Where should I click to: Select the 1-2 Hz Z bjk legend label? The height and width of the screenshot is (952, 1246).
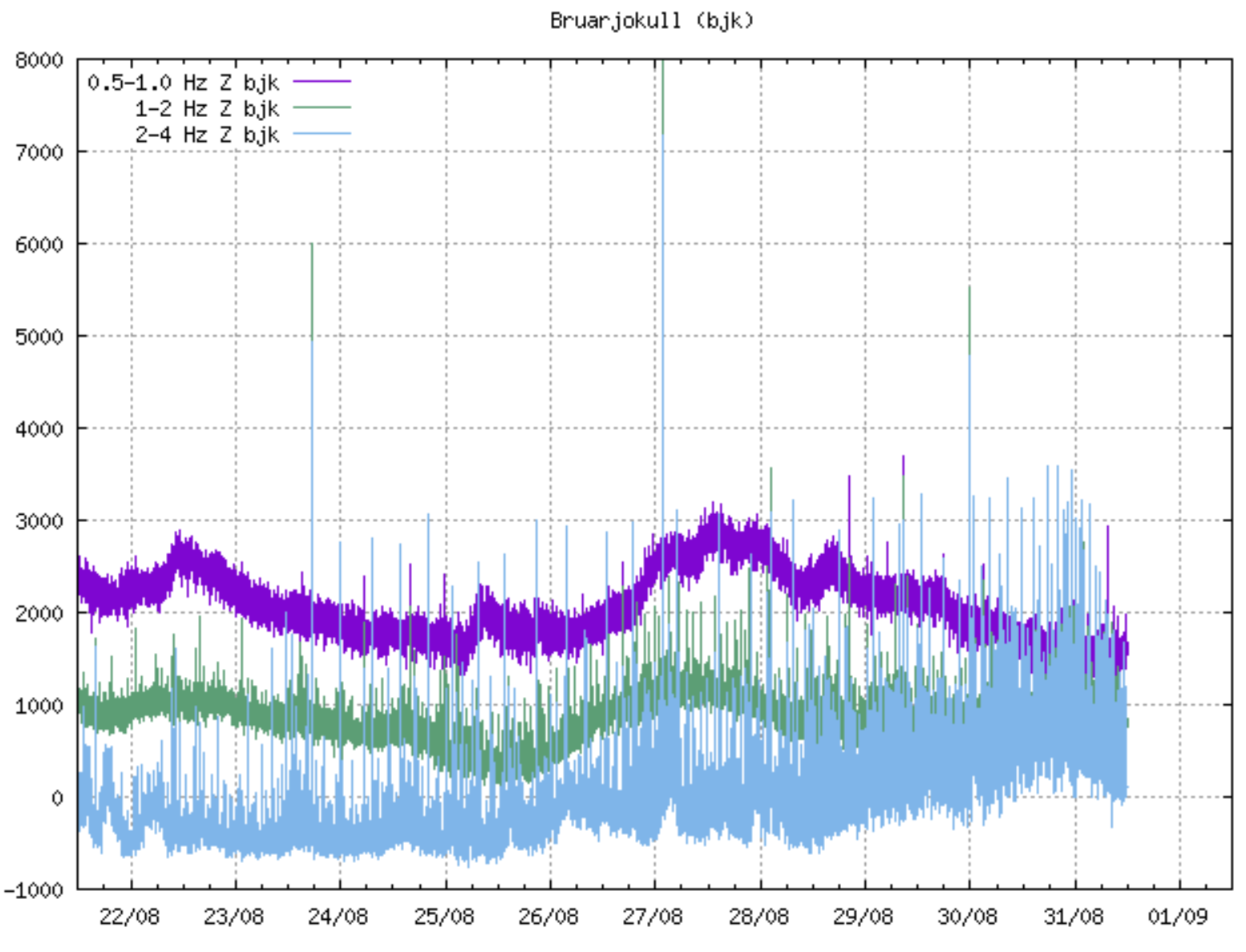pos(207,108)
